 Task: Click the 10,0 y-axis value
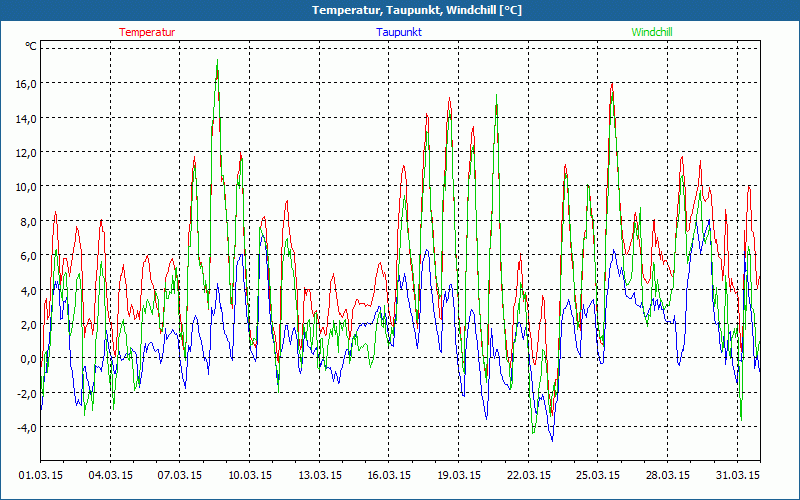(26, 187)
